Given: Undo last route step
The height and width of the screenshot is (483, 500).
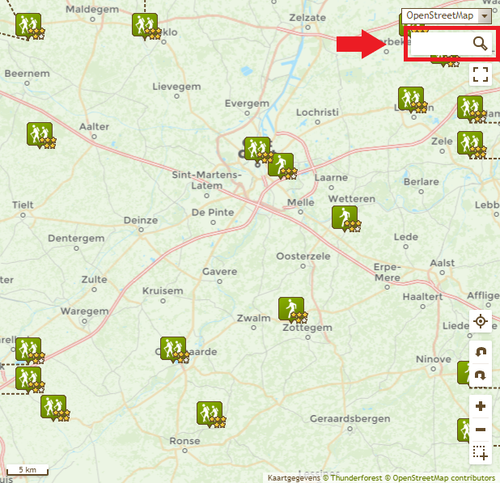Looking at the screenshot, I should 480,352.
